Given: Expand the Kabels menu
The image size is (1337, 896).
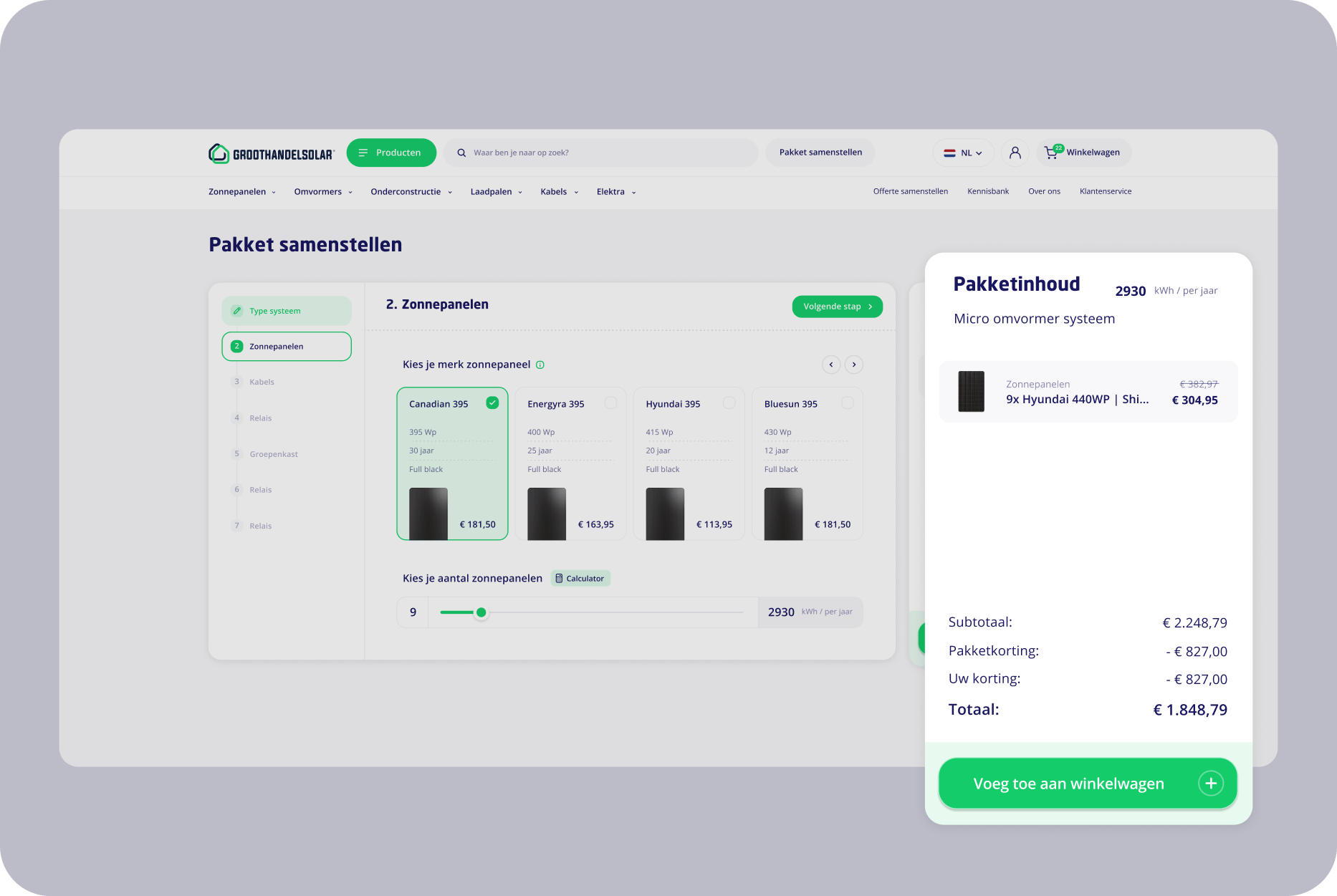Looking at the screenshot, I should point(560,192).
